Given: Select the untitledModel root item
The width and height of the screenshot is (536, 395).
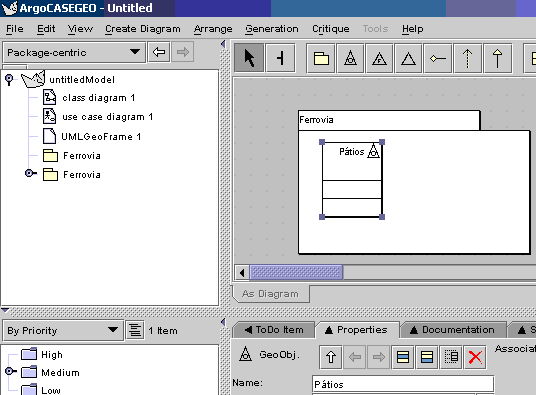Looking at the screenshot, I should (x=68, y=80).
